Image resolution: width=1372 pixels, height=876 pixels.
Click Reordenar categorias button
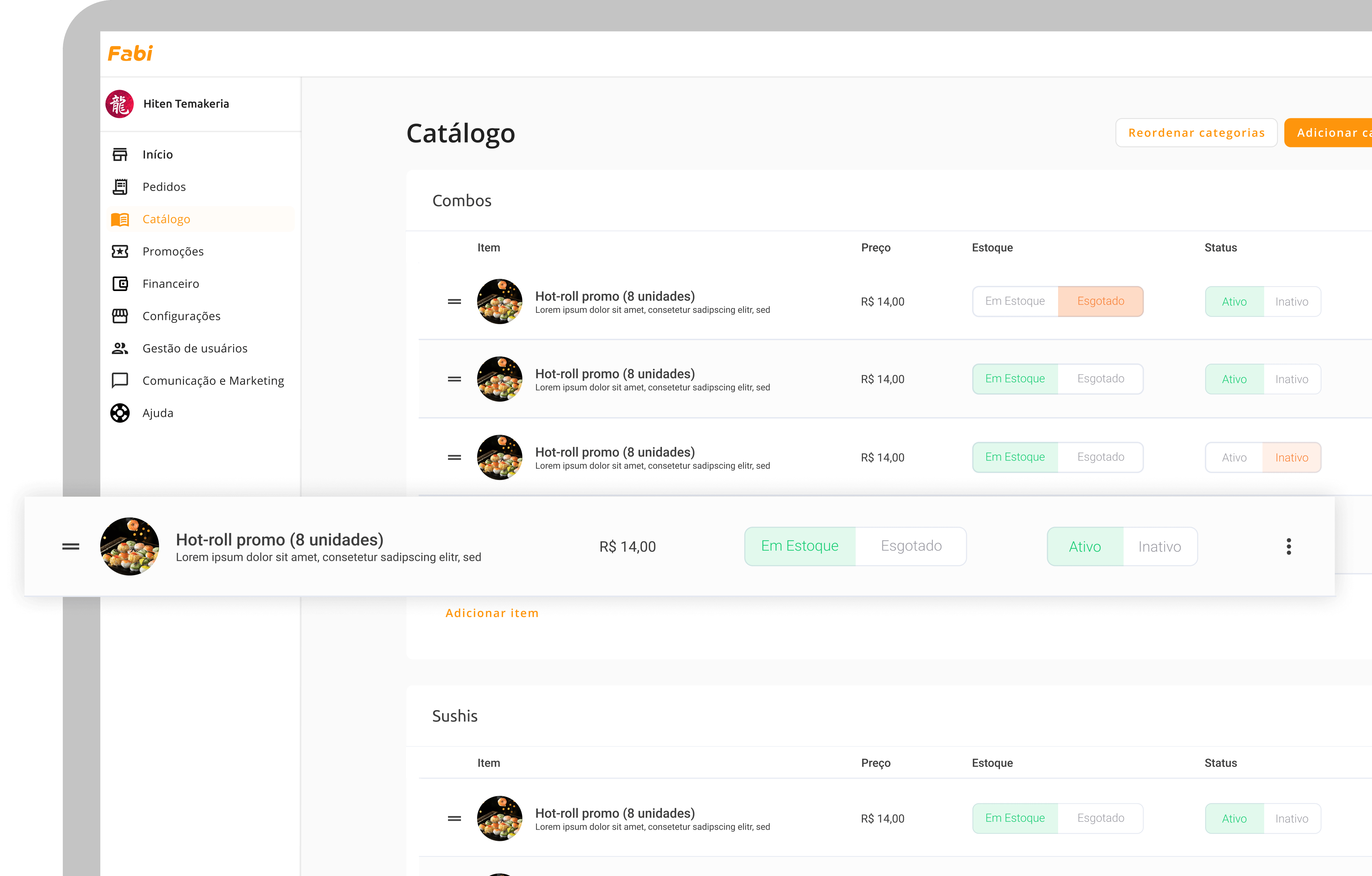1196,133
